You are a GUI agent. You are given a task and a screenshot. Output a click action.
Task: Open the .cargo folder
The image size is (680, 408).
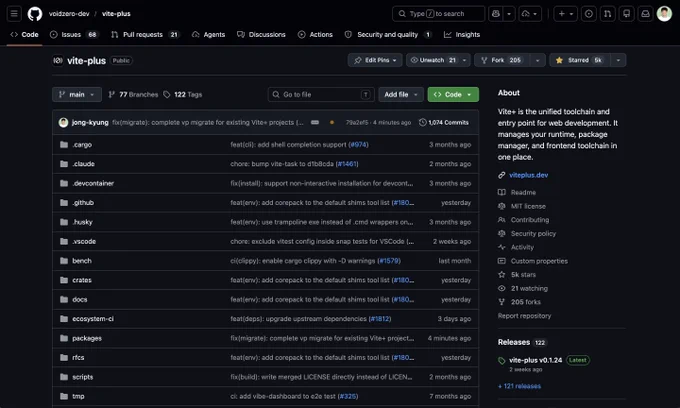[x=82, y=145]
